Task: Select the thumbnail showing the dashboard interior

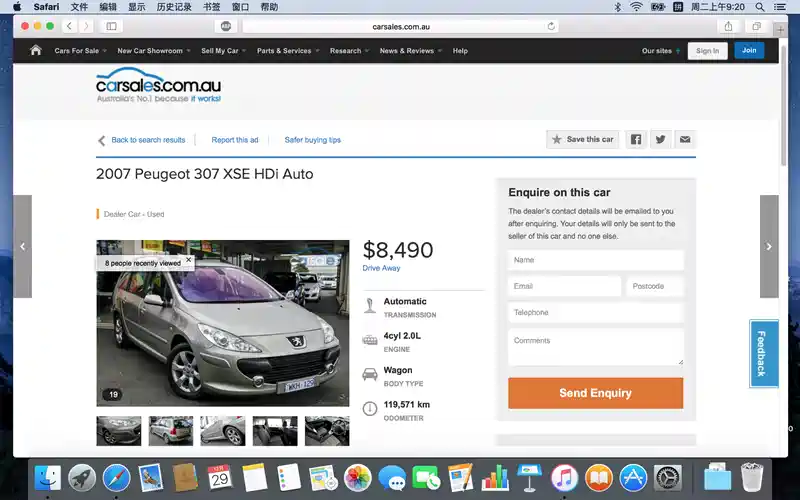Action: (327, 431)
